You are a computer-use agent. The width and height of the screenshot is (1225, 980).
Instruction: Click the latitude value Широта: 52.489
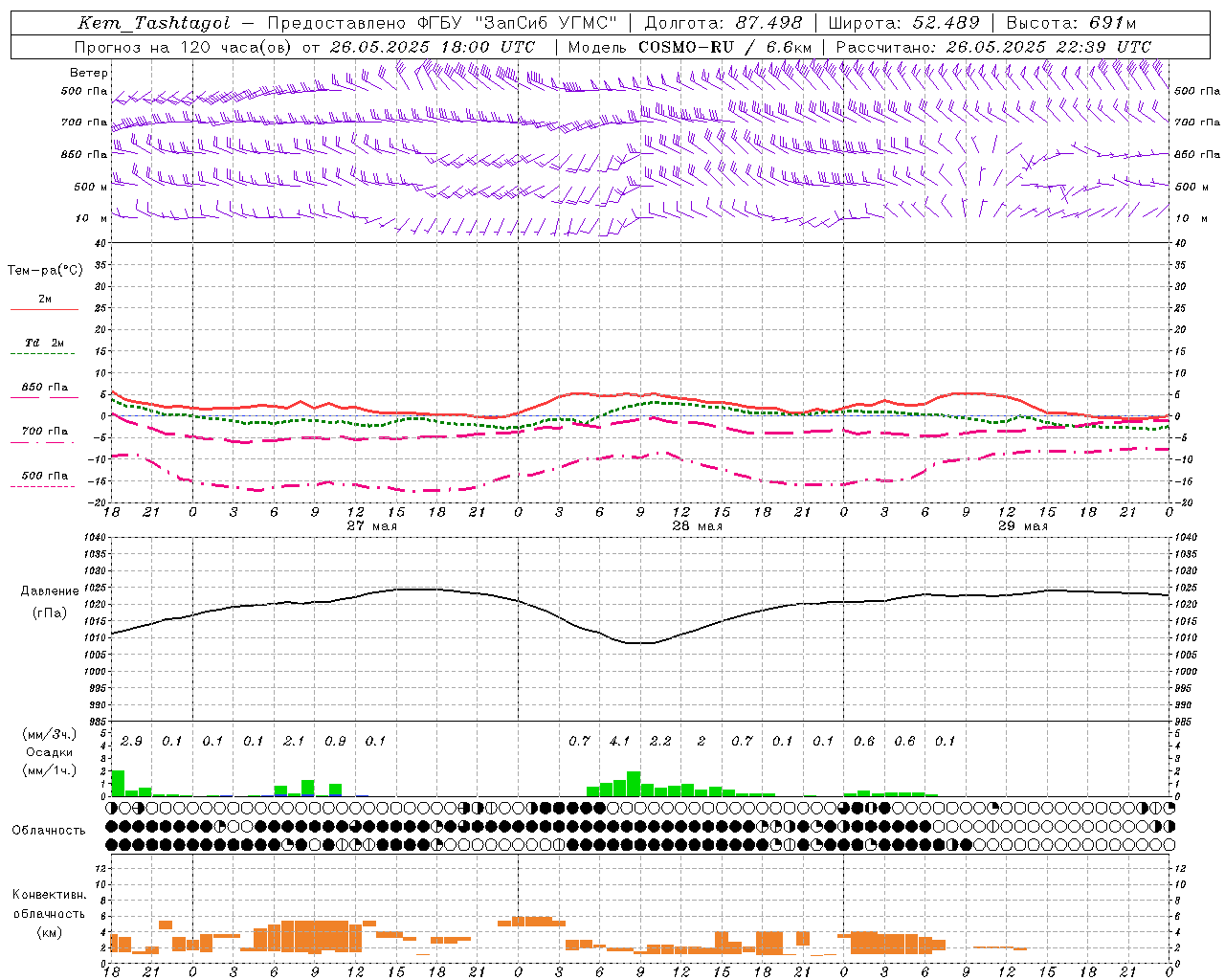904,23
